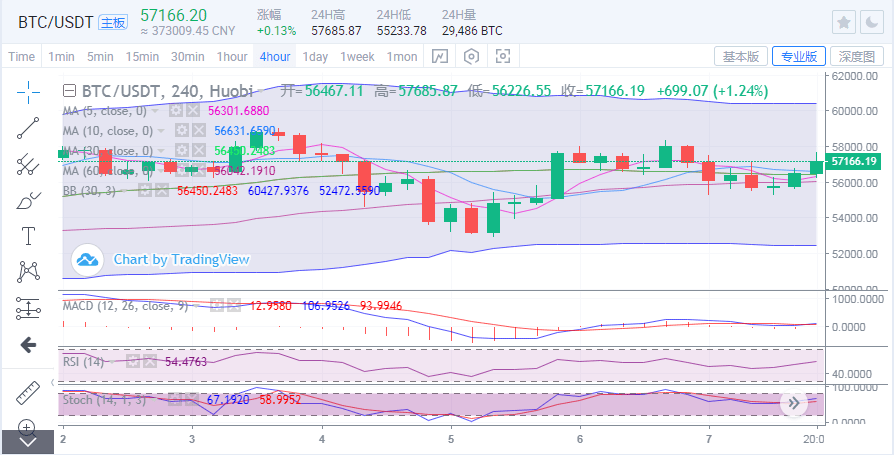Switch to the 基本版 chart version
The width and height of the screenshot is (894, 455).
coord(741,56)
